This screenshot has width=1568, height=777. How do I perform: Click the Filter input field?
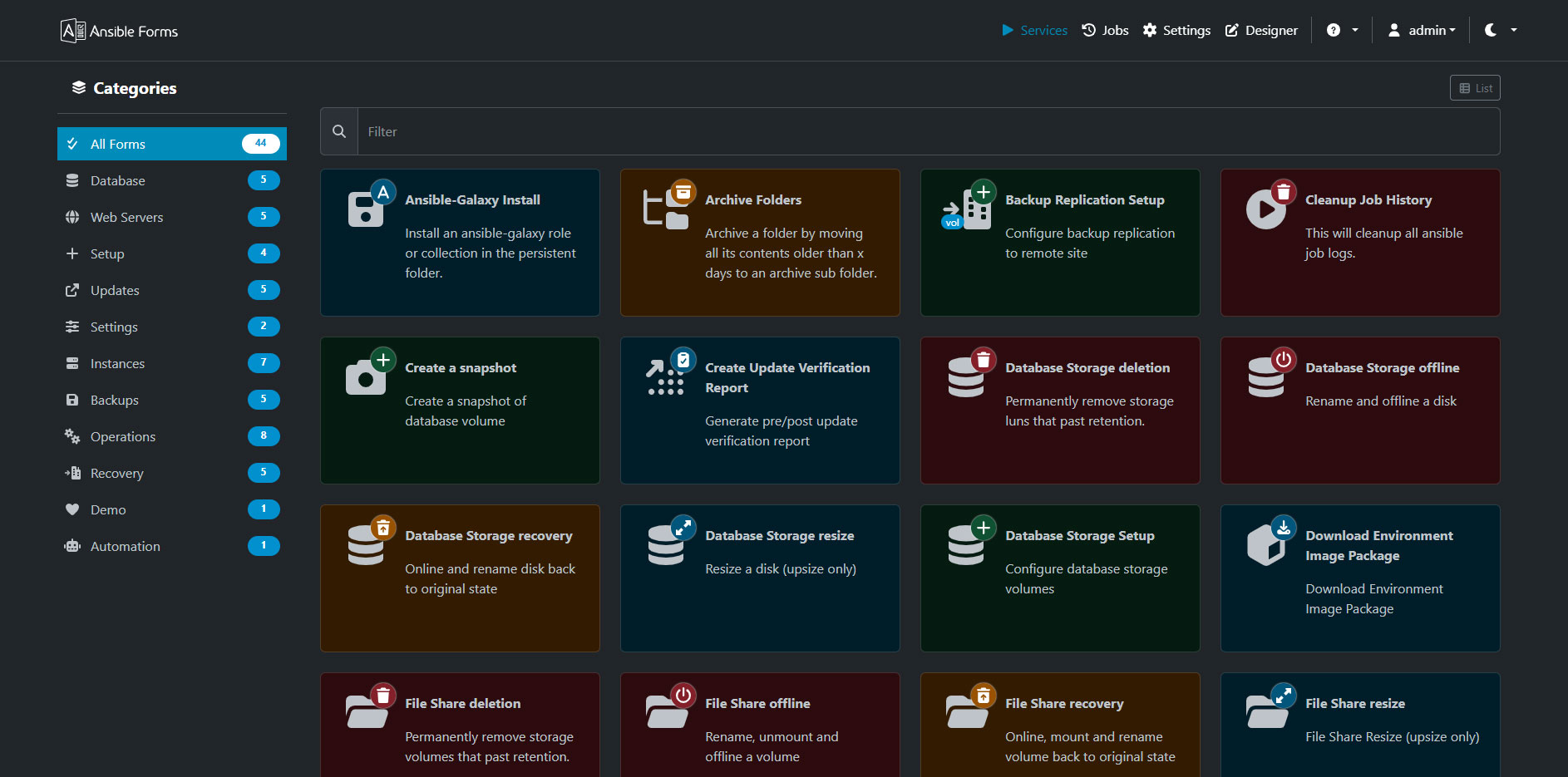tap(928, 131)
